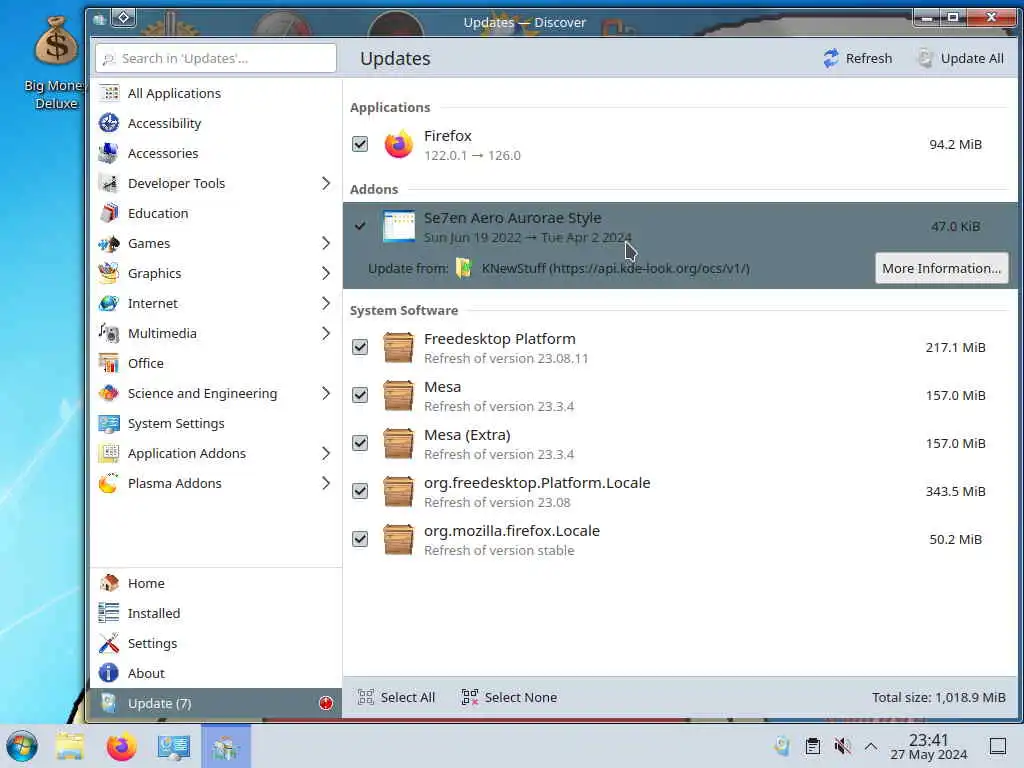1024x768 pixels.
Task: Expand the Games category arrow
Action: point(326,243)
